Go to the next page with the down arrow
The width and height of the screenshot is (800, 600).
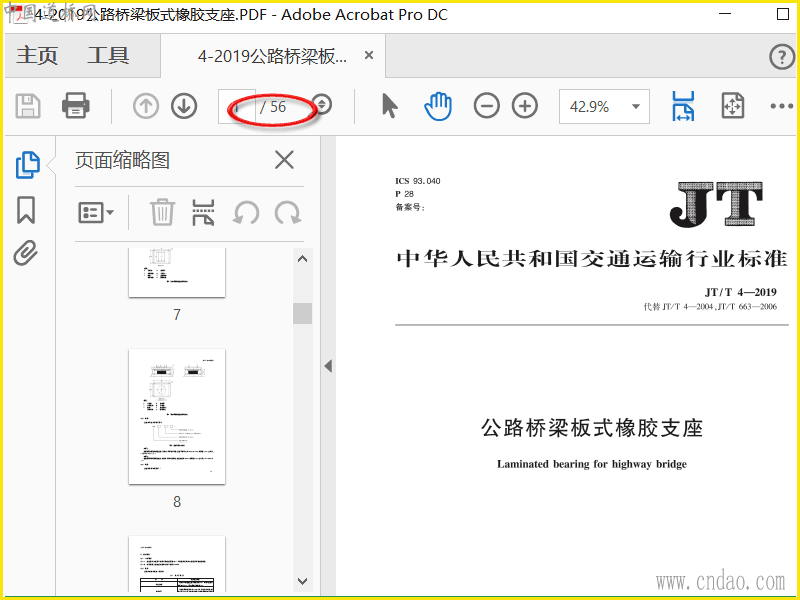pos(184,106)
